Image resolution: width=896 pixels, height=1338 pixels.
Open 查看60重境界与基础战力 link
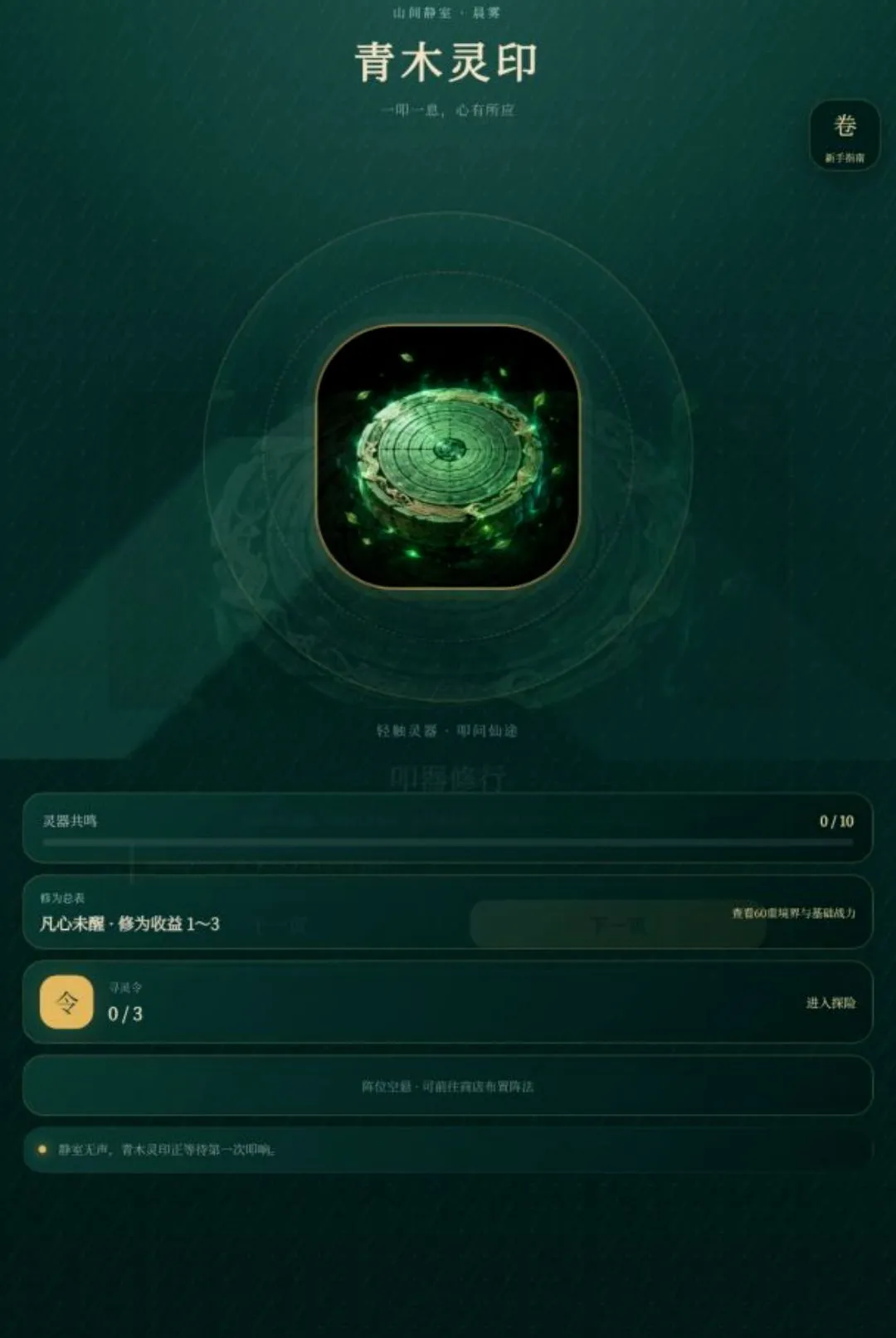point(793,913)
